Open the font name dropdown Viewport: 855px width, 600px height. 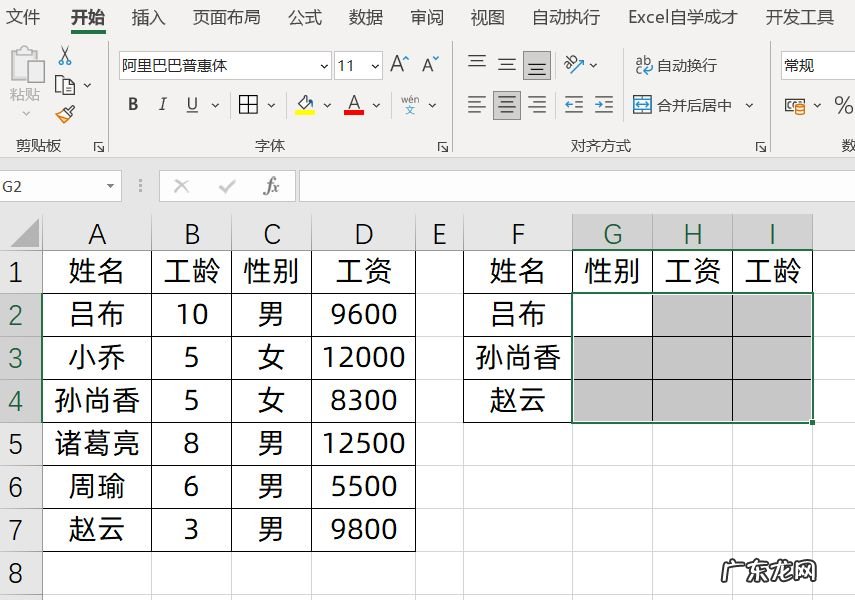point(324,66)
